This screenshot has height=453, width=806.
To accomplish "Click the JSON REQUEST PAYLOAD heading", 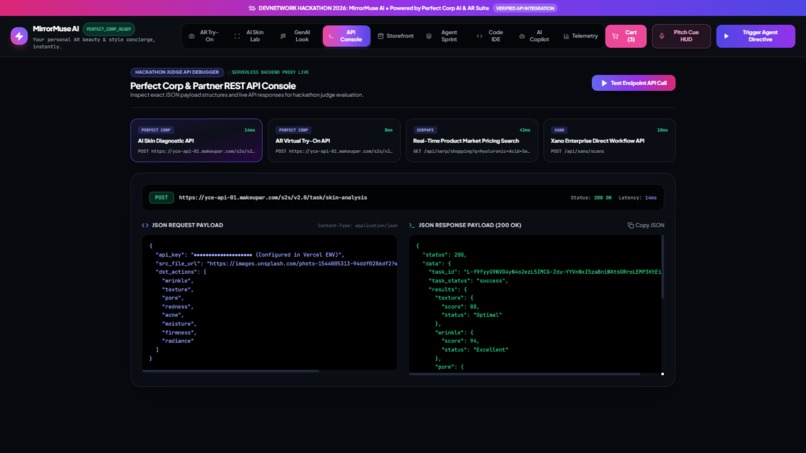I will pos(187,225).
